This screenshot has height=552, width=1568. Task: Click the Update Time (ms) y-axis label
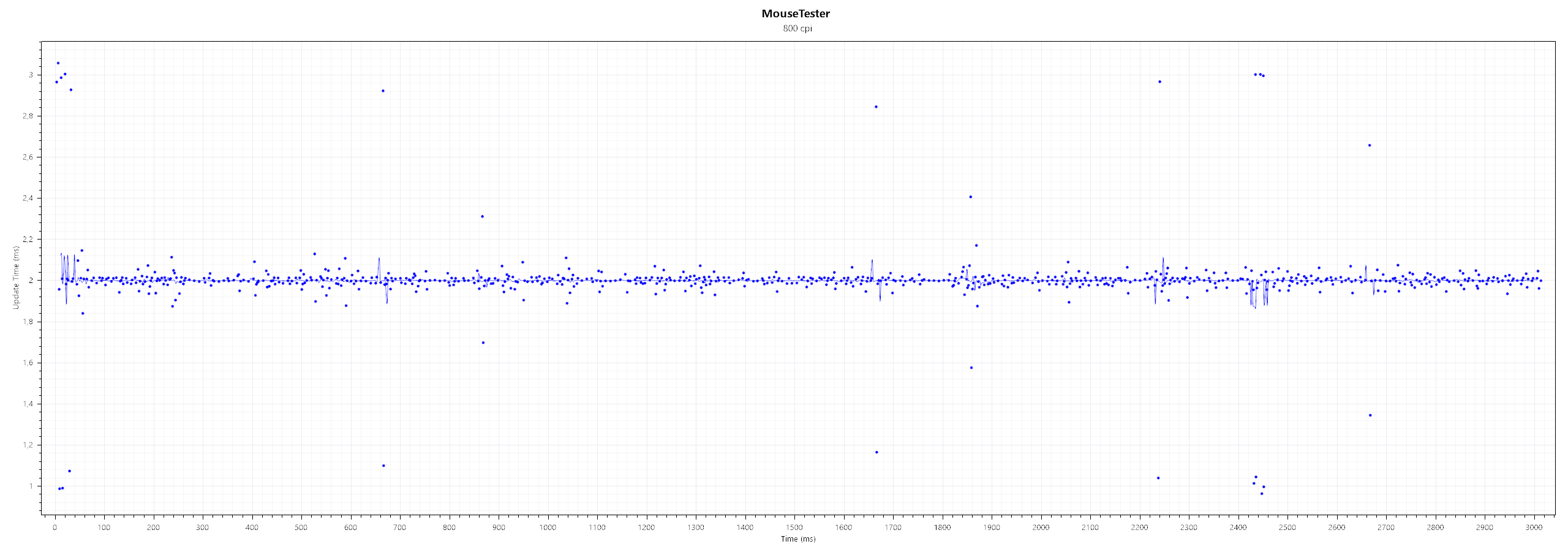tap(16, 278)
